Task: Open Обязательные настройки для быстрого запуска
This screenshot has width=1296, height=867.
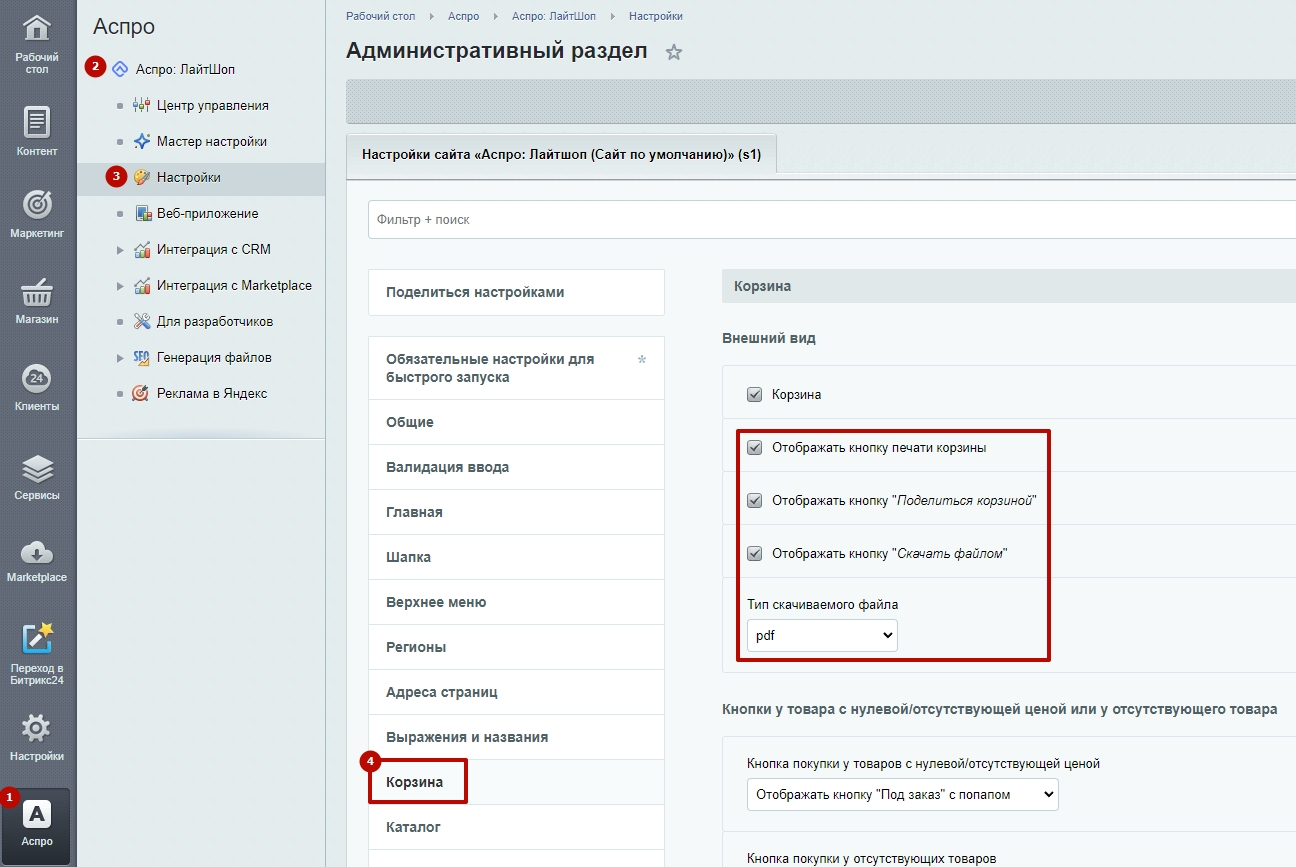Action: [x=516, y=368]
